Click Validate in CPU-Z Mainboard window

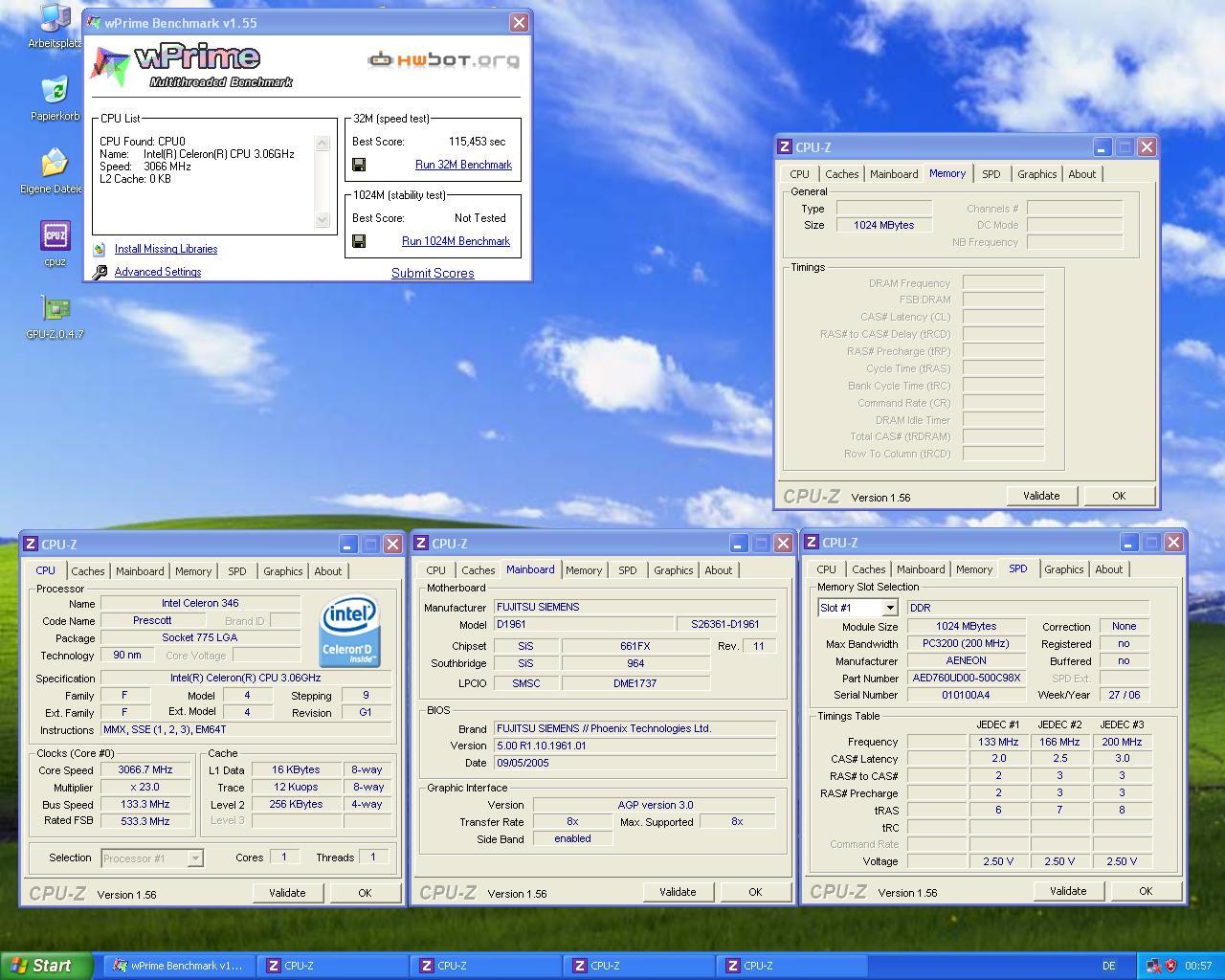(678, 892)
